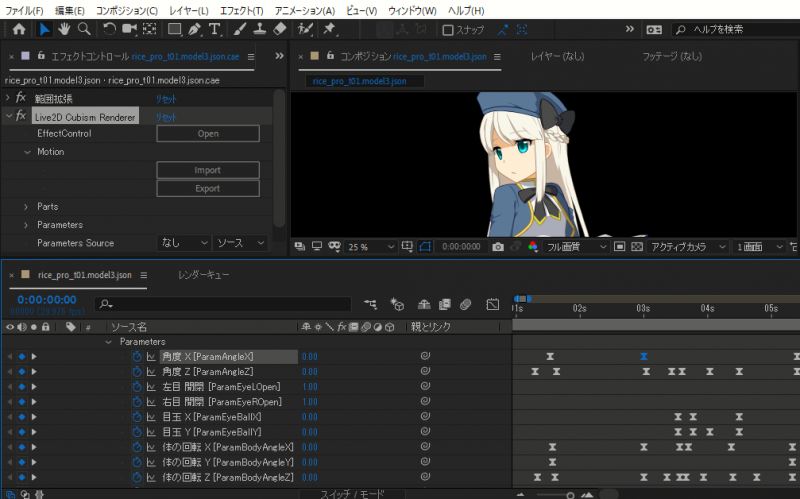Open the 25% magnification dropdown
Screen dimensions: 800x499
371,246
